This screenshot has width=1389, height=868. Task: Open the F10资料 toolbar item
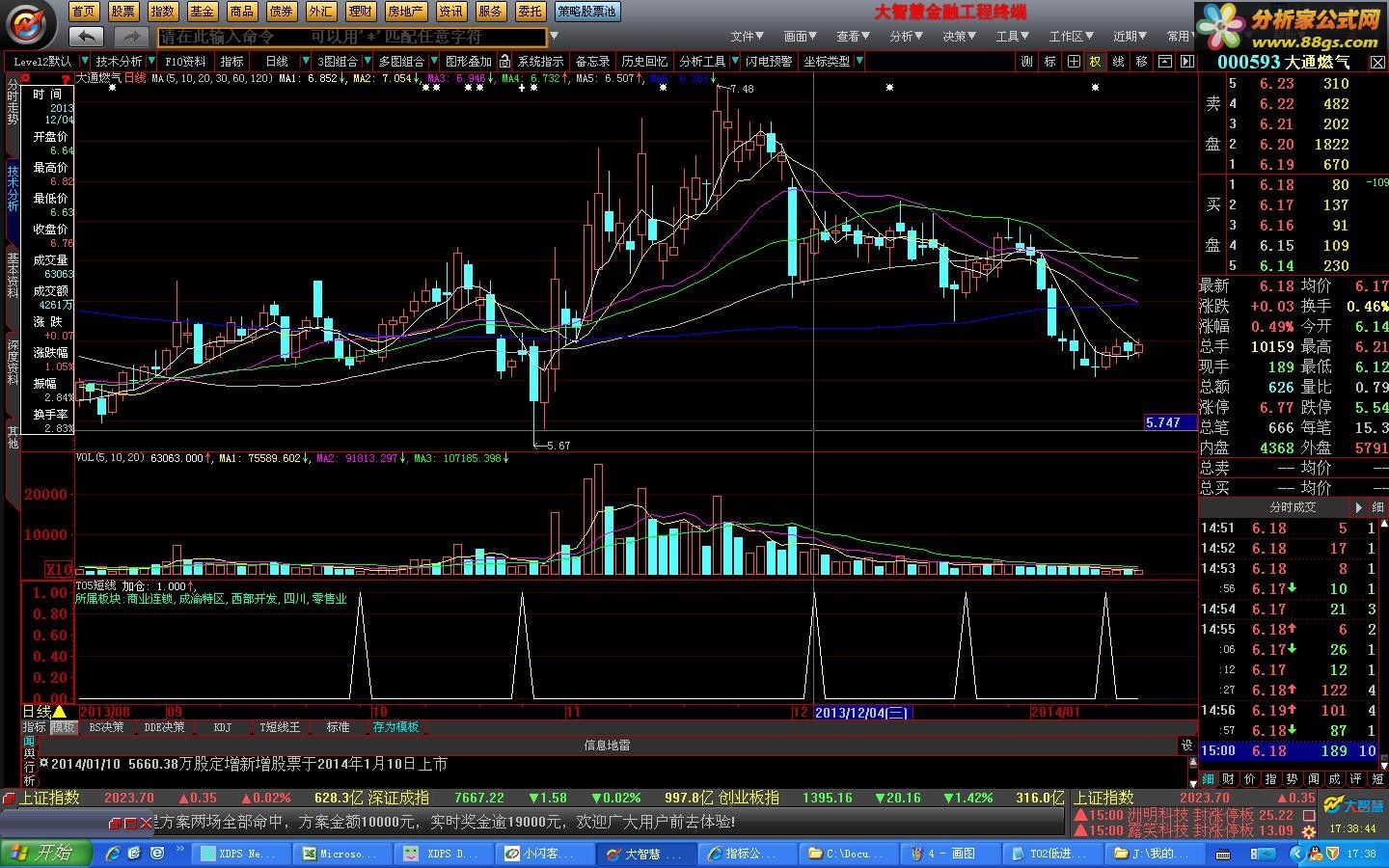[x=185, y=61]
